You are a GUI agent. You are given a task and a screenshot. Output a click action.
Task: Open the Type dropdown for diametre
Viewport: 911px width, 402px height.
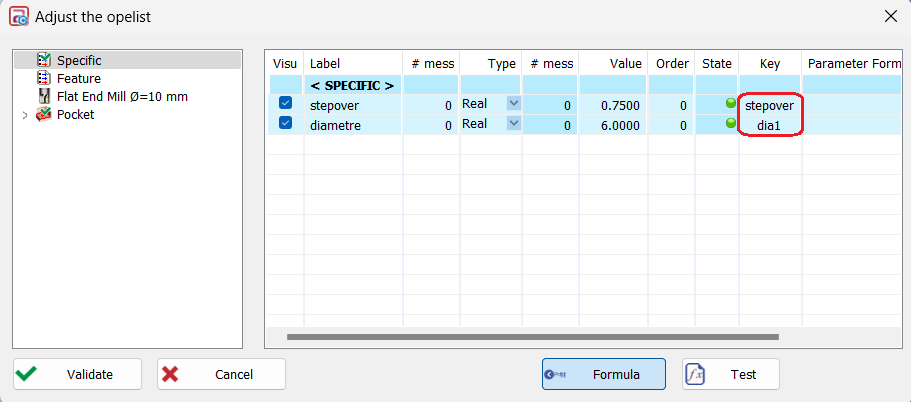click(513, 123)
